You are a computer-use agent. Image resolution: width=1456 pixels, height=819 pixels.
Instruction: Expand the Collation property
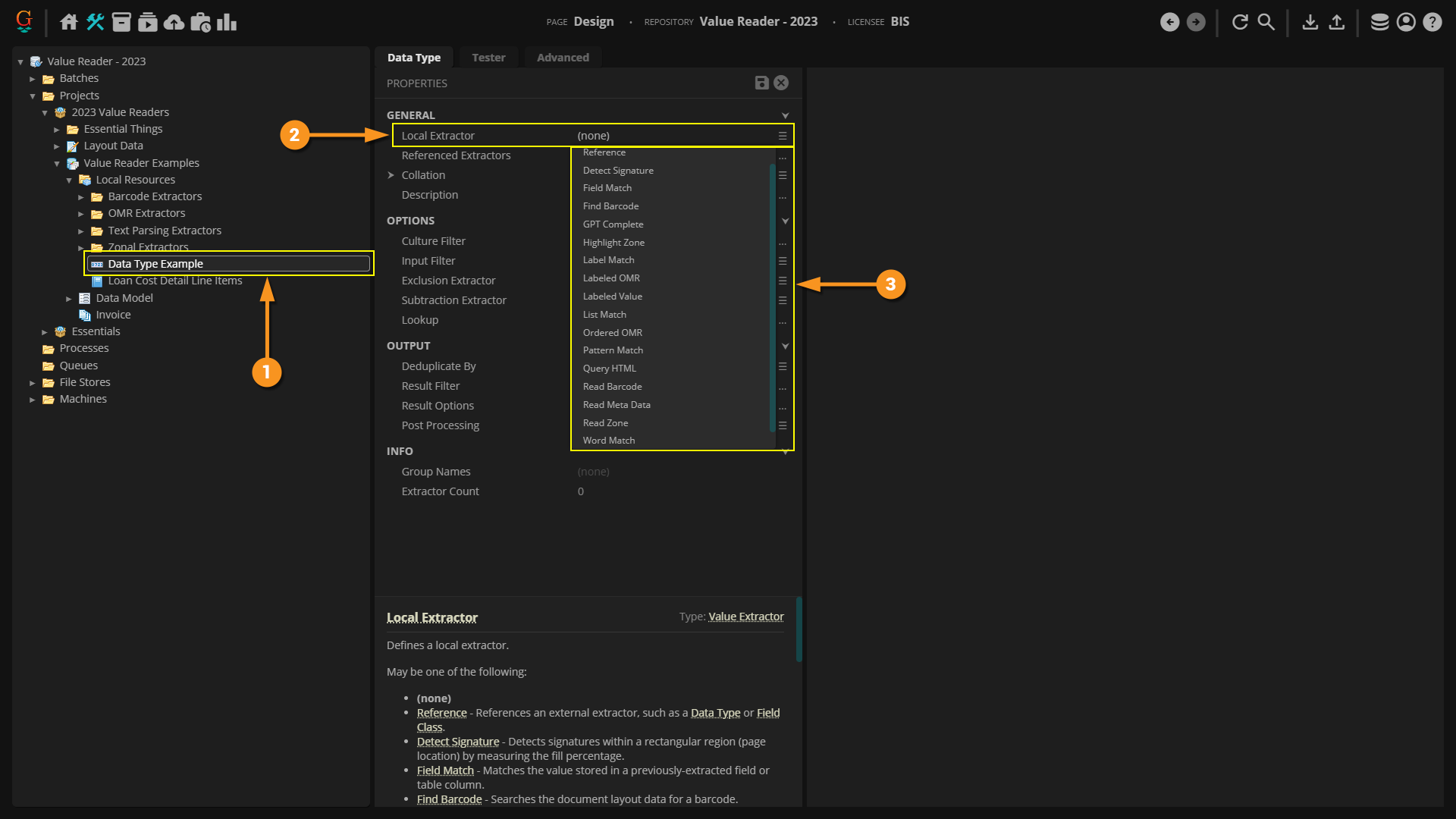pyautogui.click(x=391, y=175)
